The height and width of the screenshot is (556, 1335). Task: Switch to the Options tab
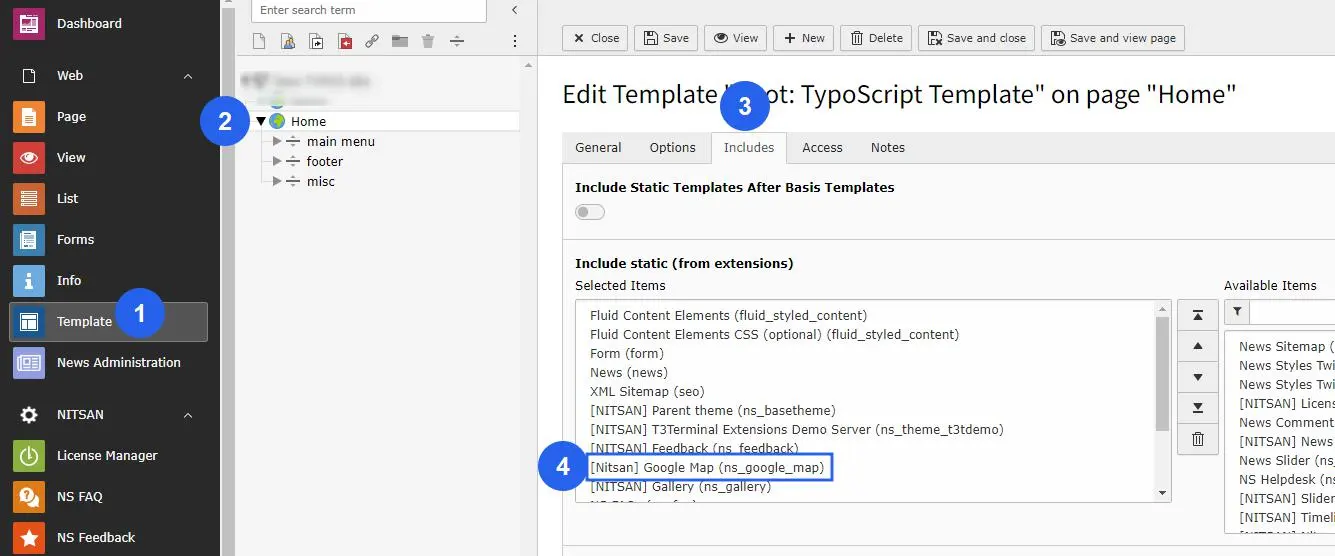pyautogui.click(x=672, y=148)
